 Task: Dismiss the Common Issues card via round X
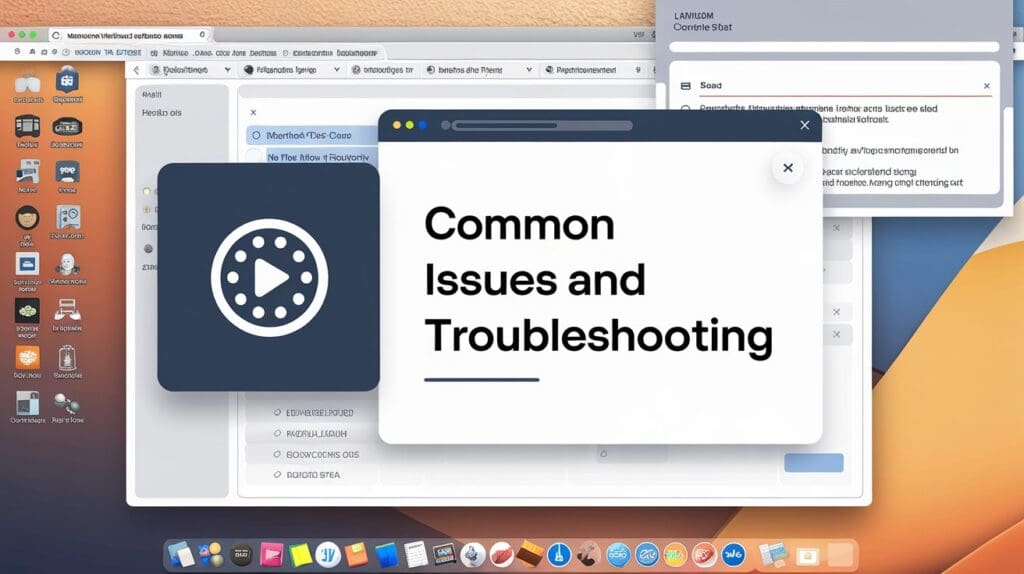click(x=788, y=168)
